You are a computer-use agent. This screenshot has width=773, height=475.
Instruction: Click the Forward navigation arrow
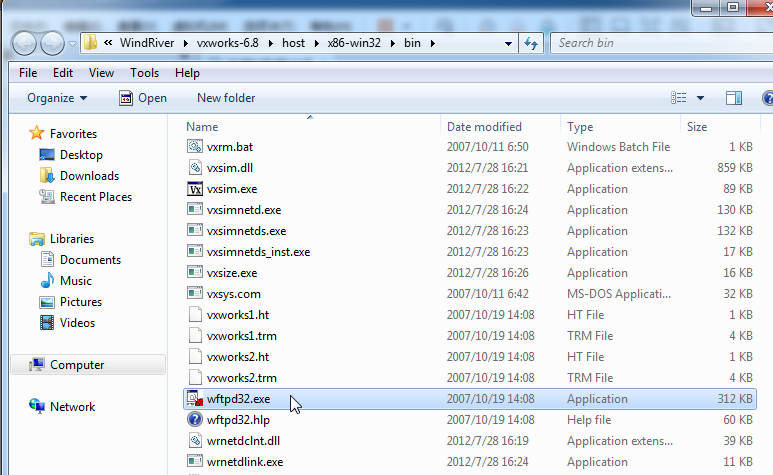[x=52, y=43]
